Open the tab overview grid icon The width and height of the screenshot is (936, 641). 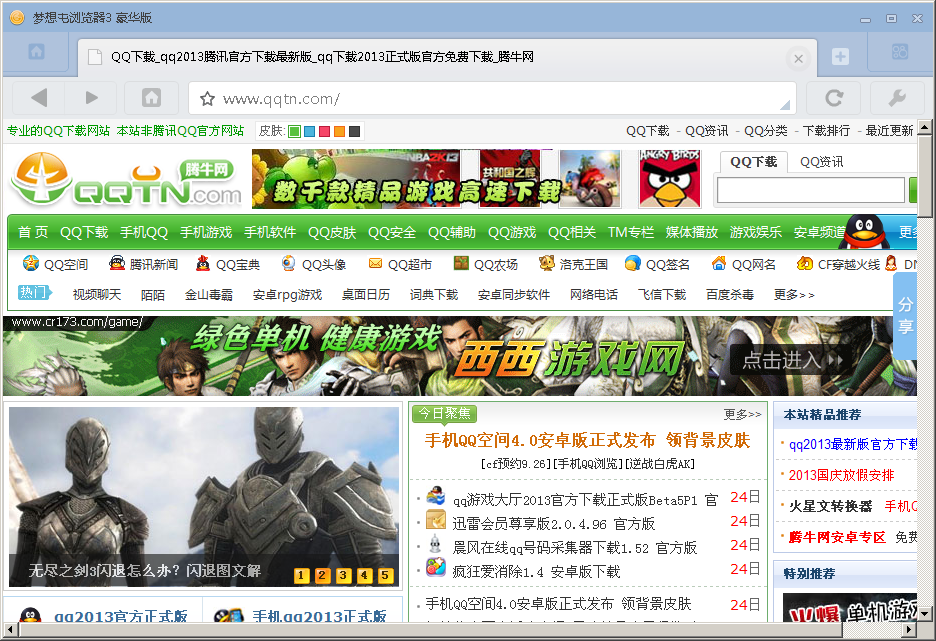click(x=900, y=52)
